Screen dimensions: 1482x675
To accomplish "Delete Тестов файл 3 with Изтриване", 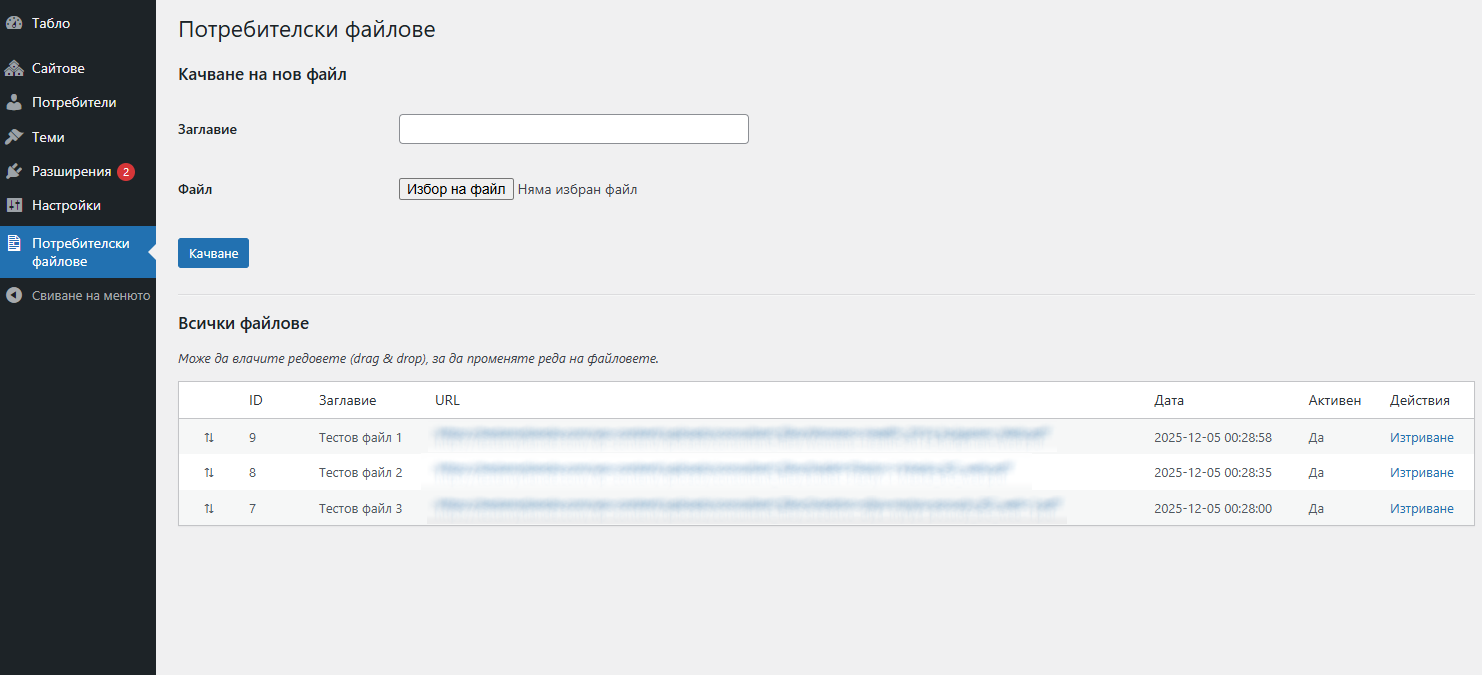I will (1421, 509).
